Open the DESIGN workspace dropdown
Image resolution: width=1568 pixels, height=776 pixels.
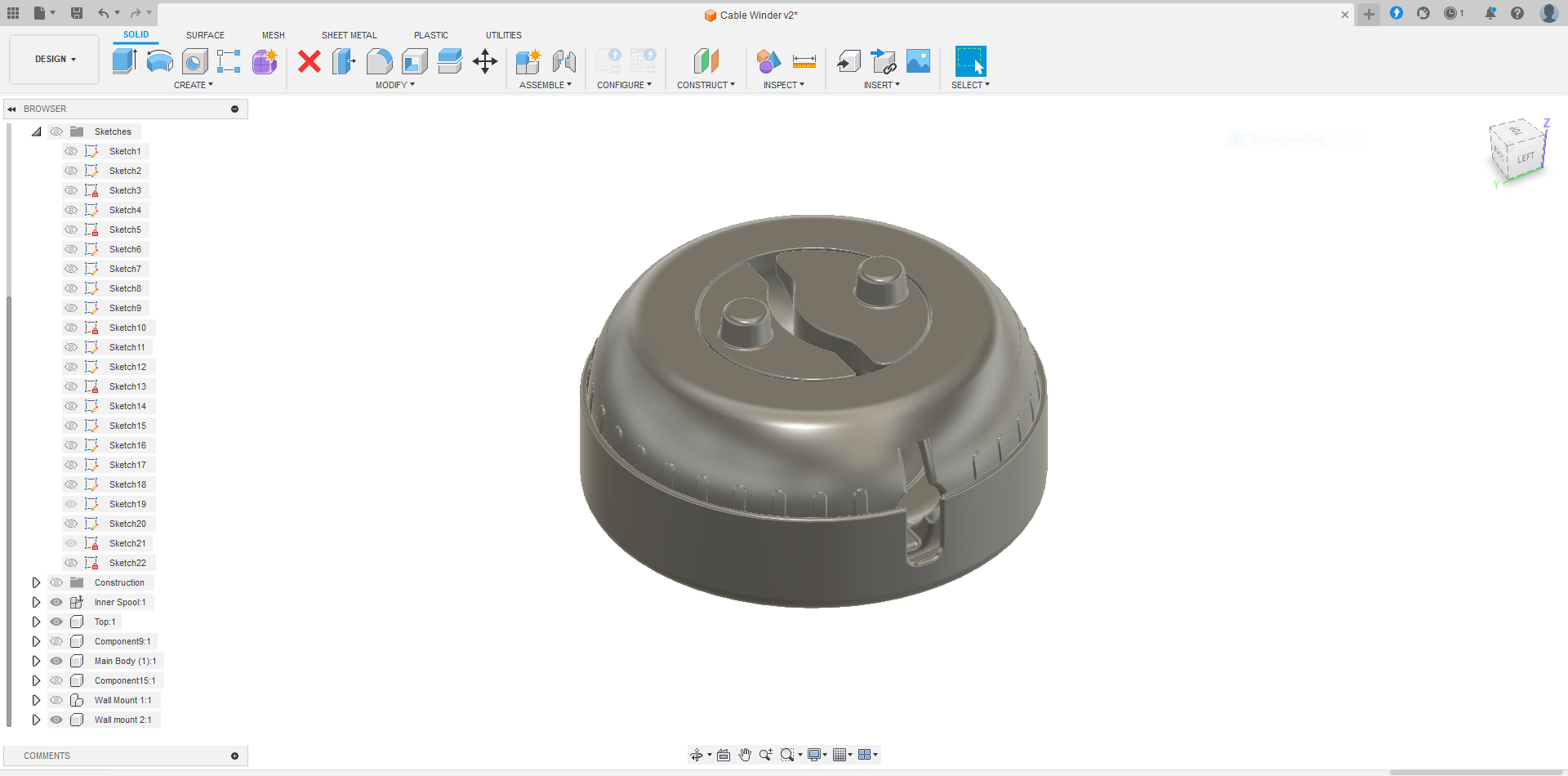click(x=55, y=59)
